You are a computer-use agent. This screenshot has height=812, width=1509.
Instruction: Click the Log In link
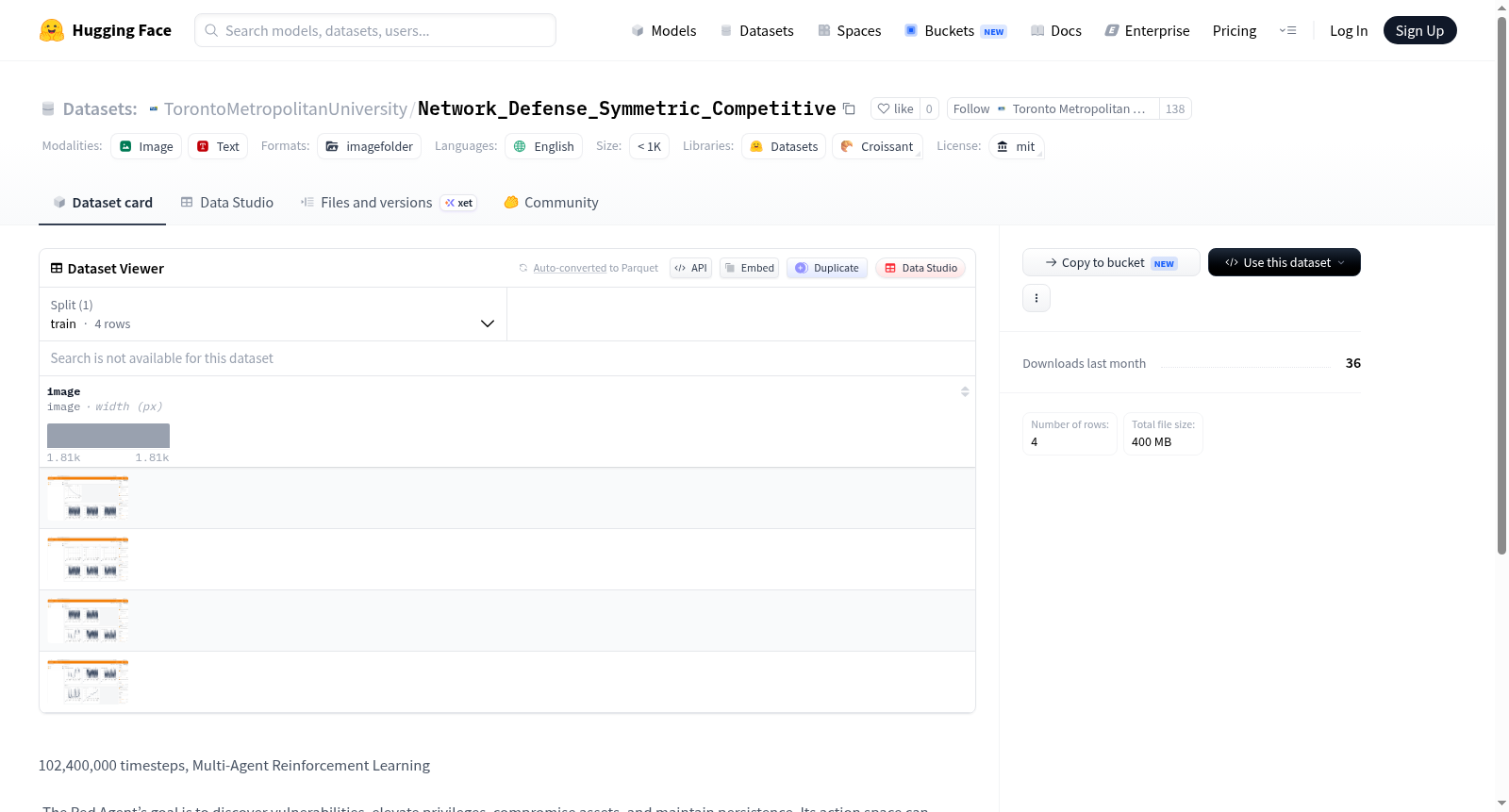1349,30
